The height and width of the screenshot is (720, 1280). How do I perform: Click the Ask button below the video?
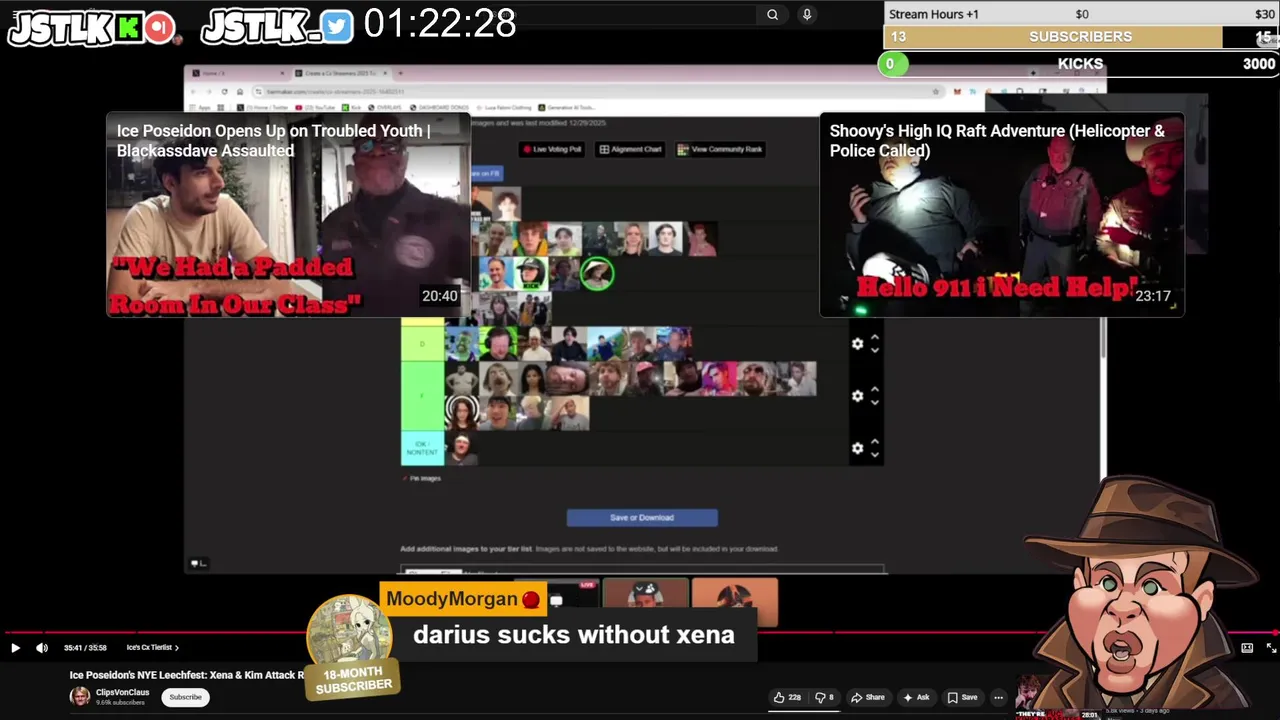[x=916, y=697]
